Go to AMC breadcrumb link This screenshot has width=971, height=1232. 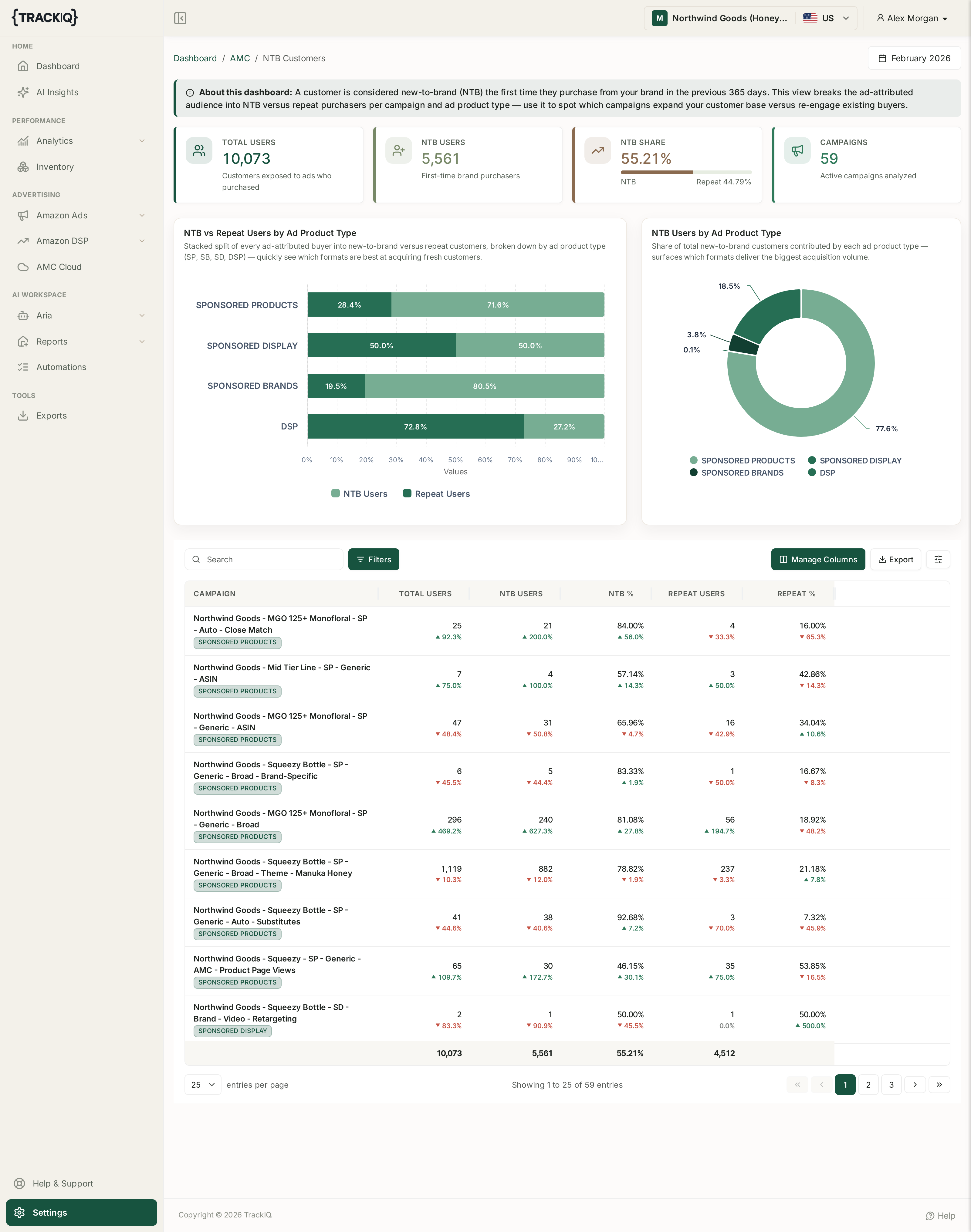[240, 59]
